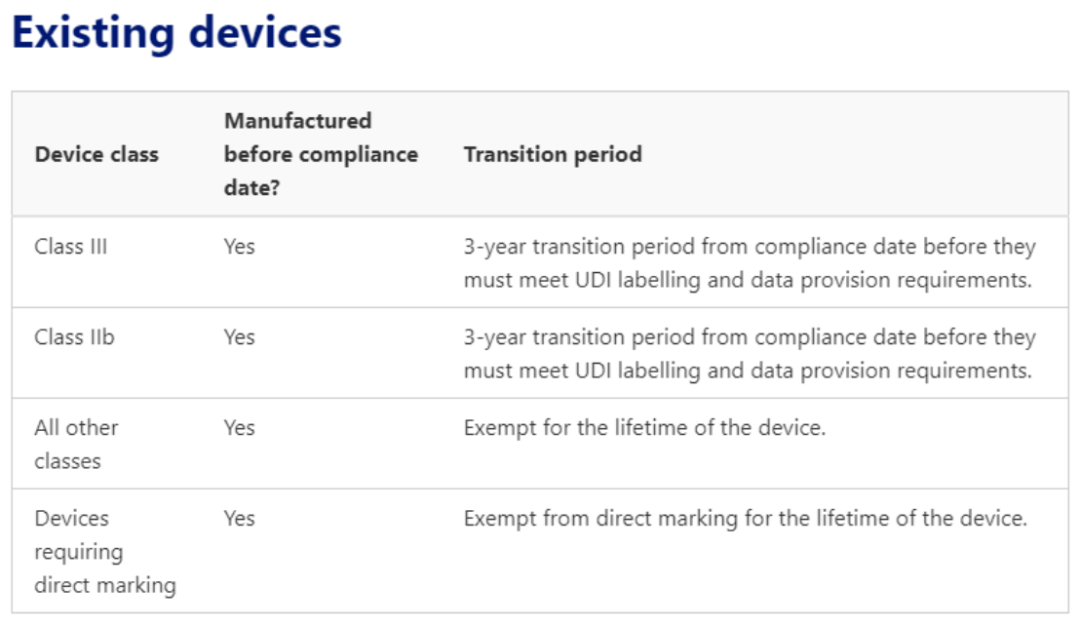
Task: Click "Yes" in the All other classes row
Action: [239, 428]
